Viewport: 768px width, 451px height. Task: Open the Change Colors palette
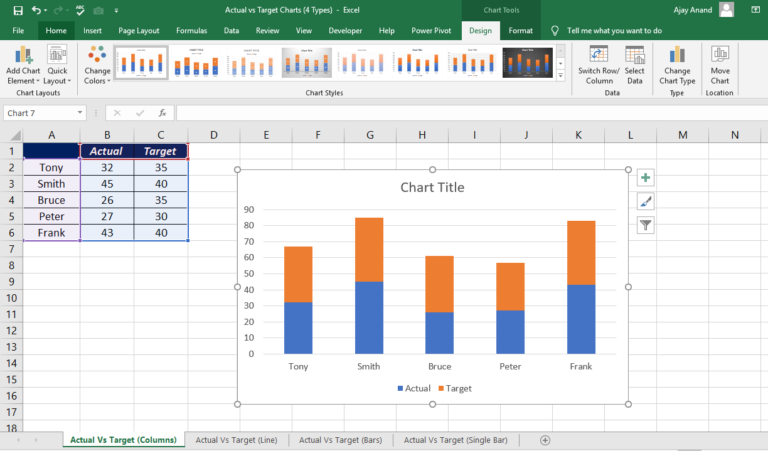[x=97, y=65]
